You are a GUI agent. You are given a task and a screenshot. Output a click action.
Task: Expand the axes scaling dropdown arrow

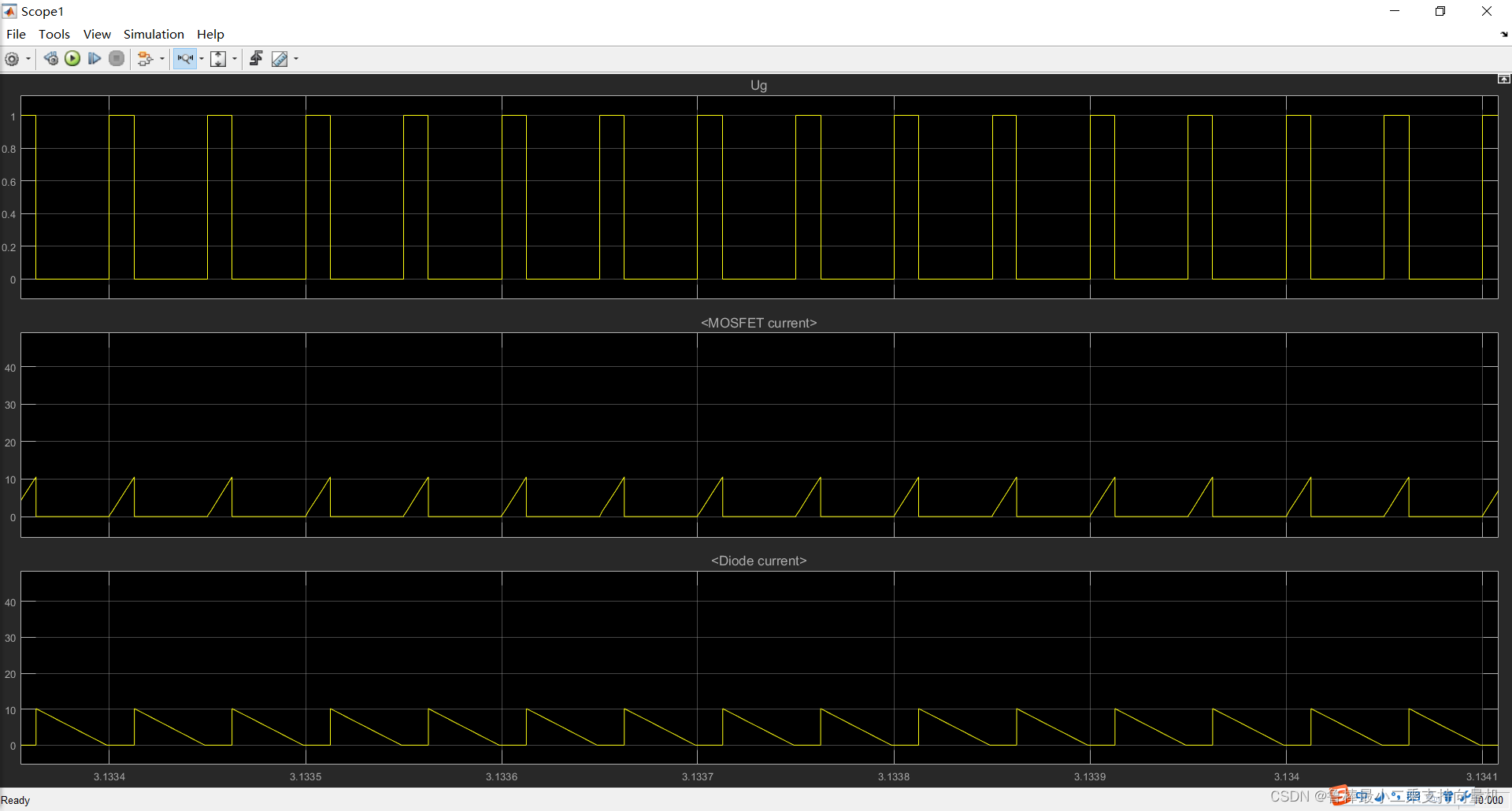tap(235, 59)
